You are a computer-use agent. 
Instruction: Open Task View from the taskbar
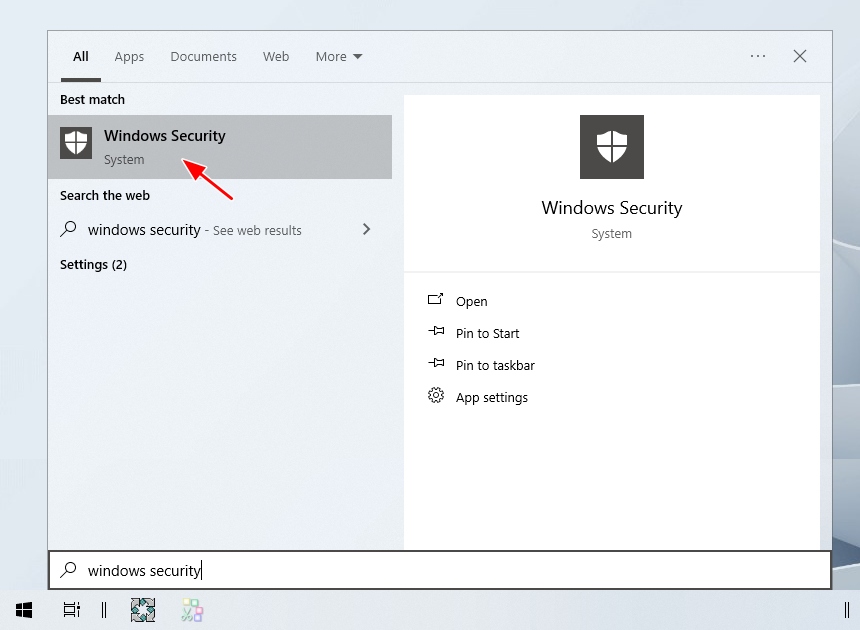click(x=71, y=609)
